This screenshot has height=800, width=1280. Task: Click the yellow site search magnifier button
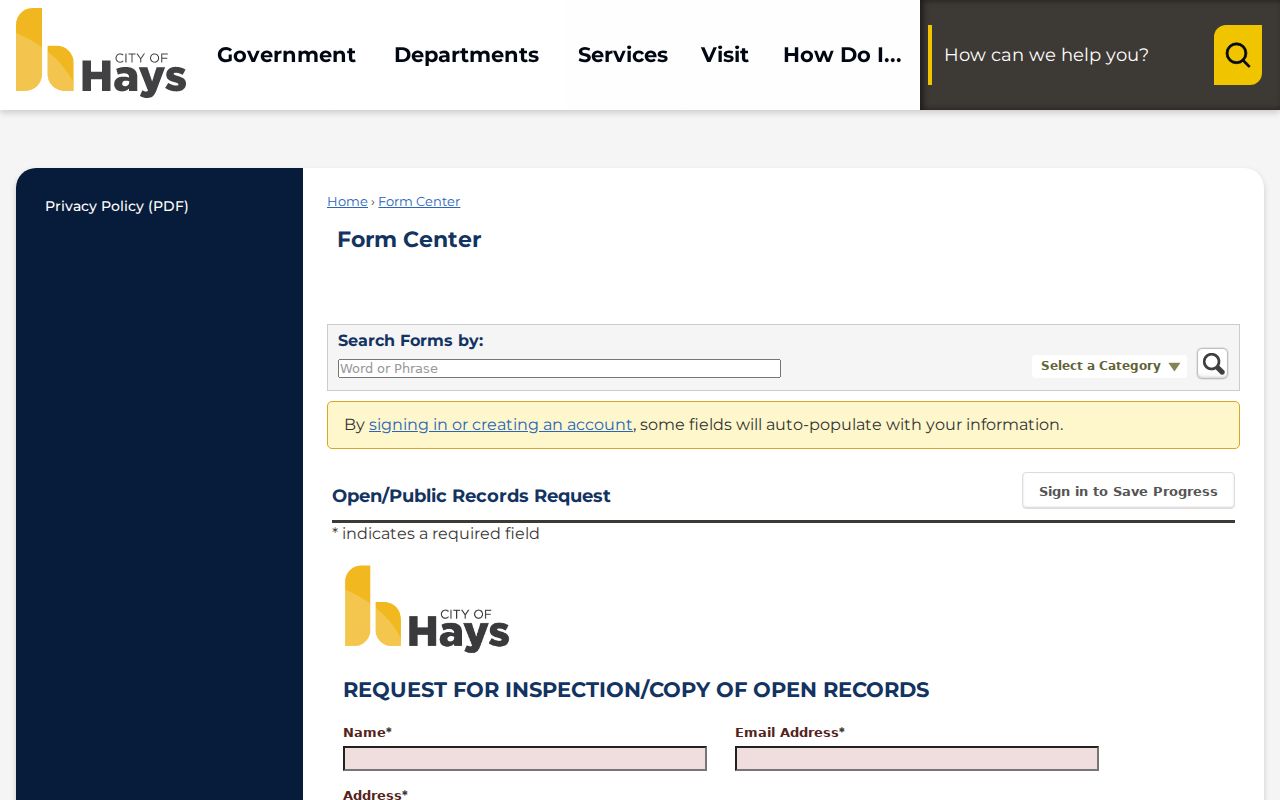pos(1237,55)
